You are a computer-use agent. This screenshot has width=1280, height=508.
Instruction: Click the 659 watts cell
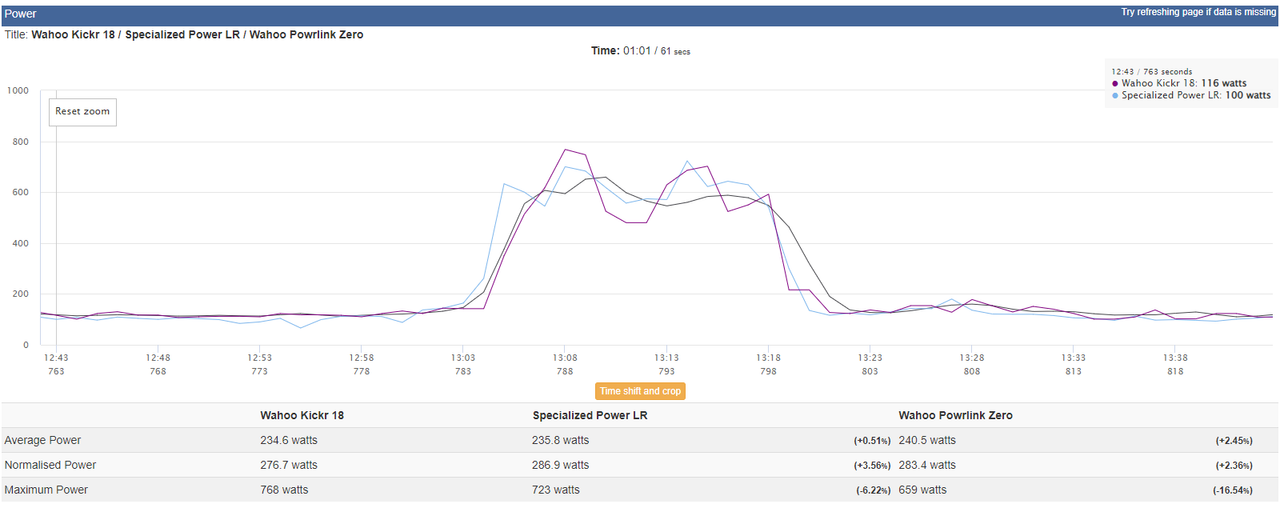923,490
